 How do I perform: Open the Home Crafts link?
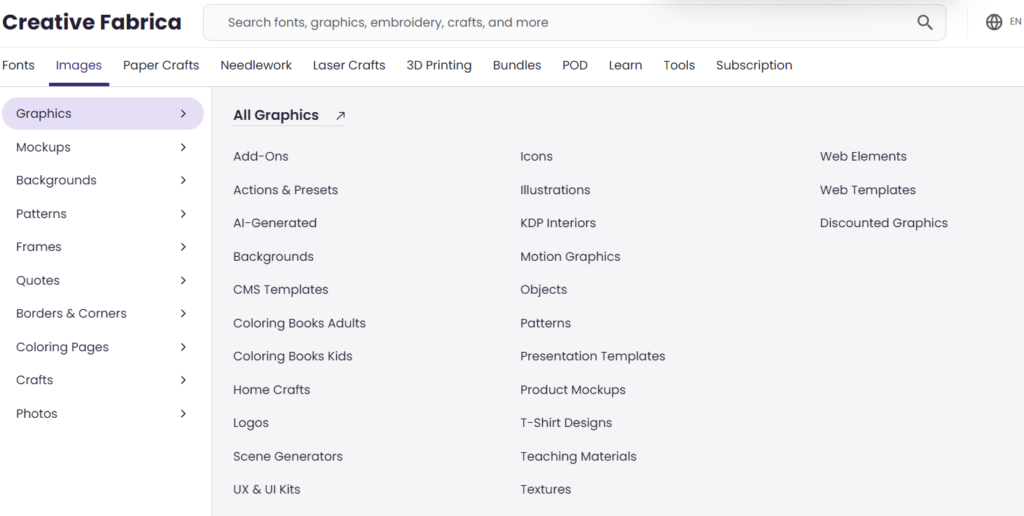tap(272, 390)
